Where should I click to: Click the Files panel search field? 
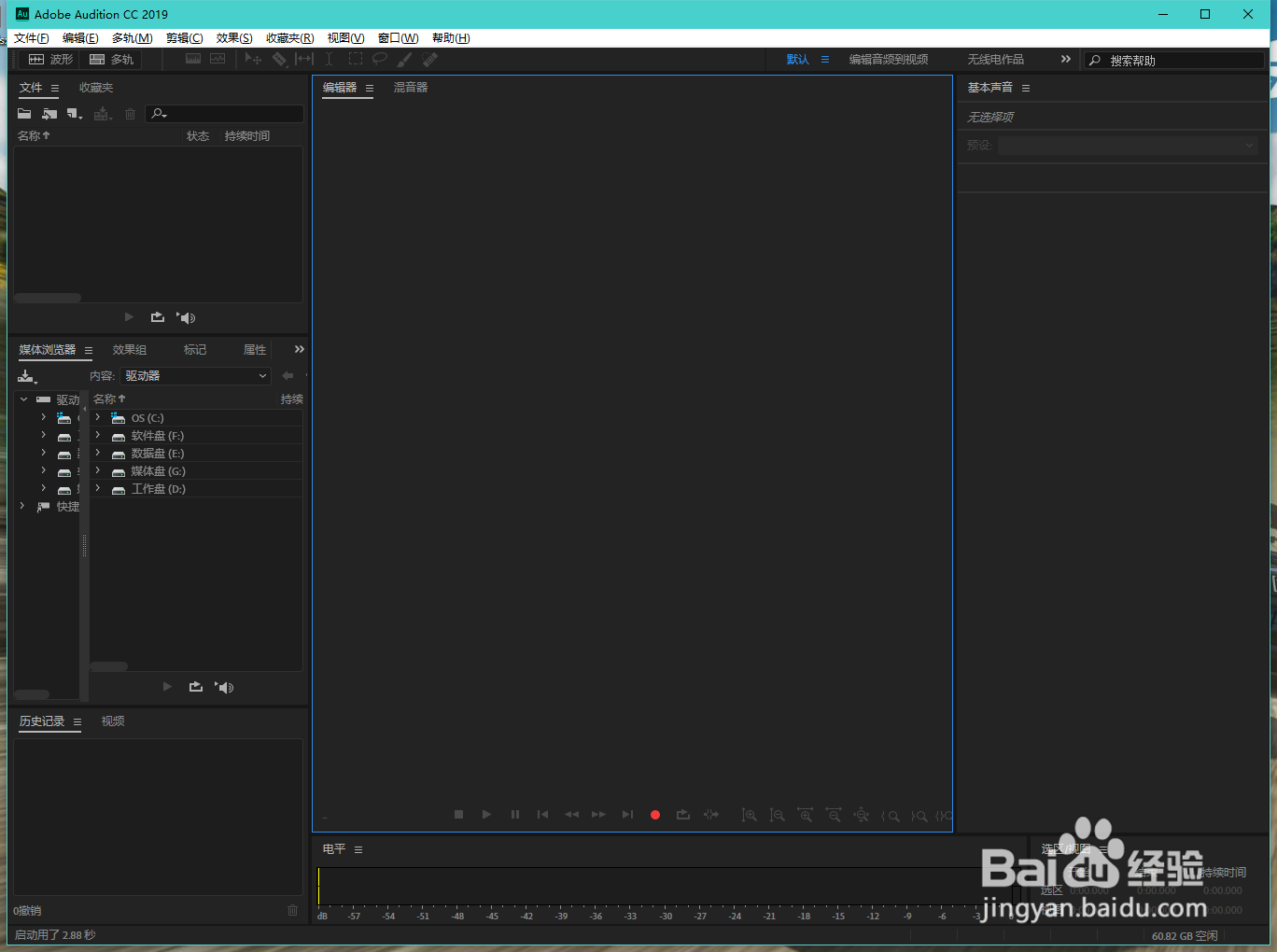tap(224, 114)
